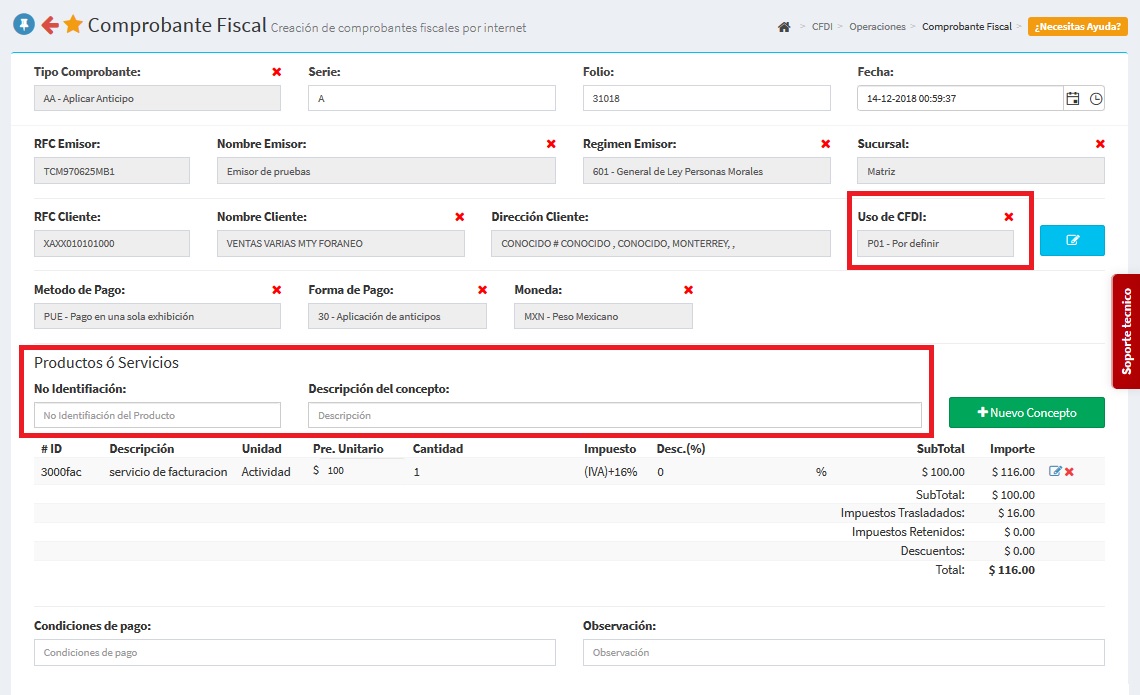Clear the Uso de CFDI value
This screenshot has height=695, width=1140.
point(1008,217)
